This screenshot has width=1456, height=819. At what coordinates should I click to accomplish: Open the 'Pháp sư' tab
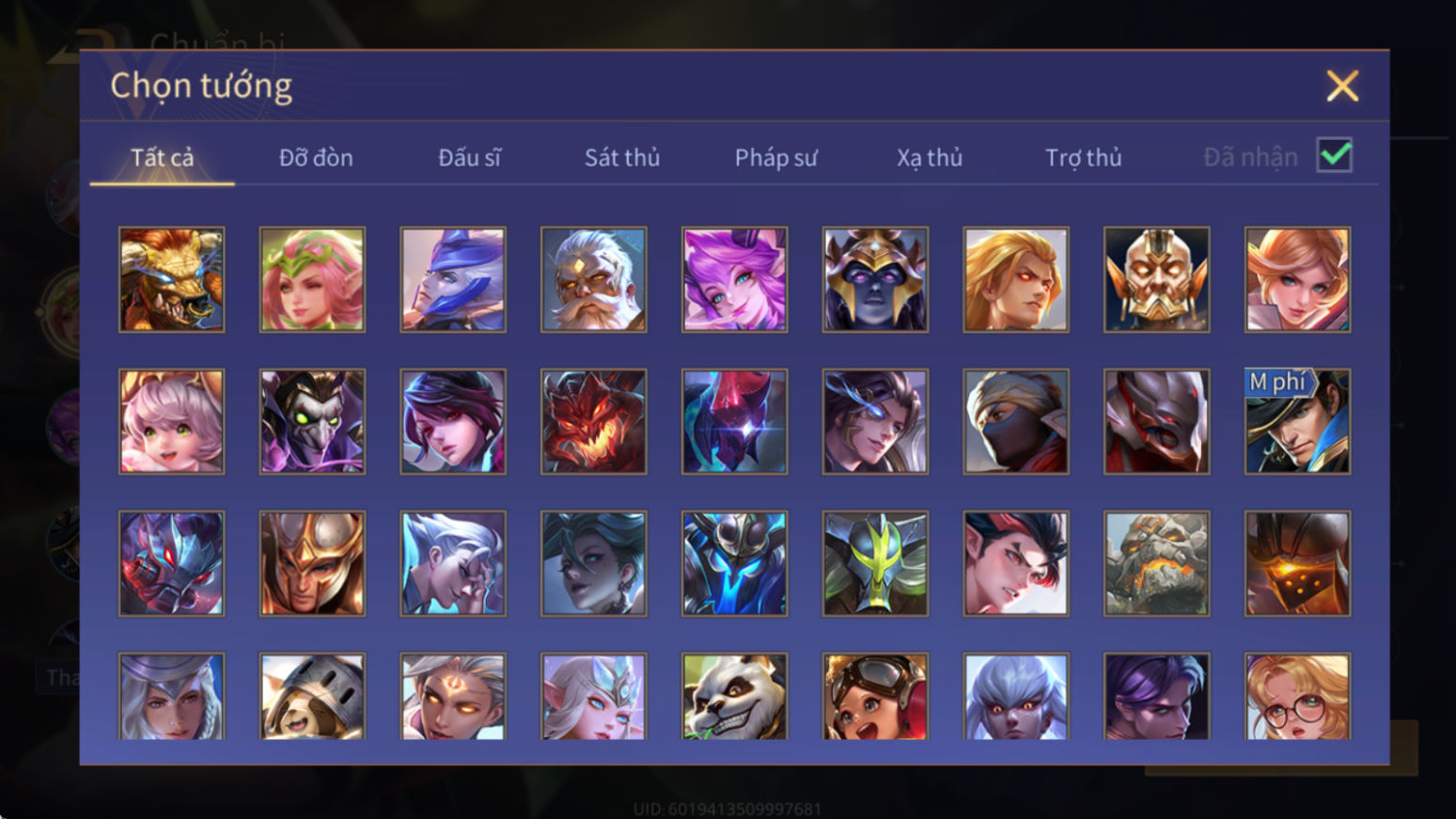[x=775, y=157]
